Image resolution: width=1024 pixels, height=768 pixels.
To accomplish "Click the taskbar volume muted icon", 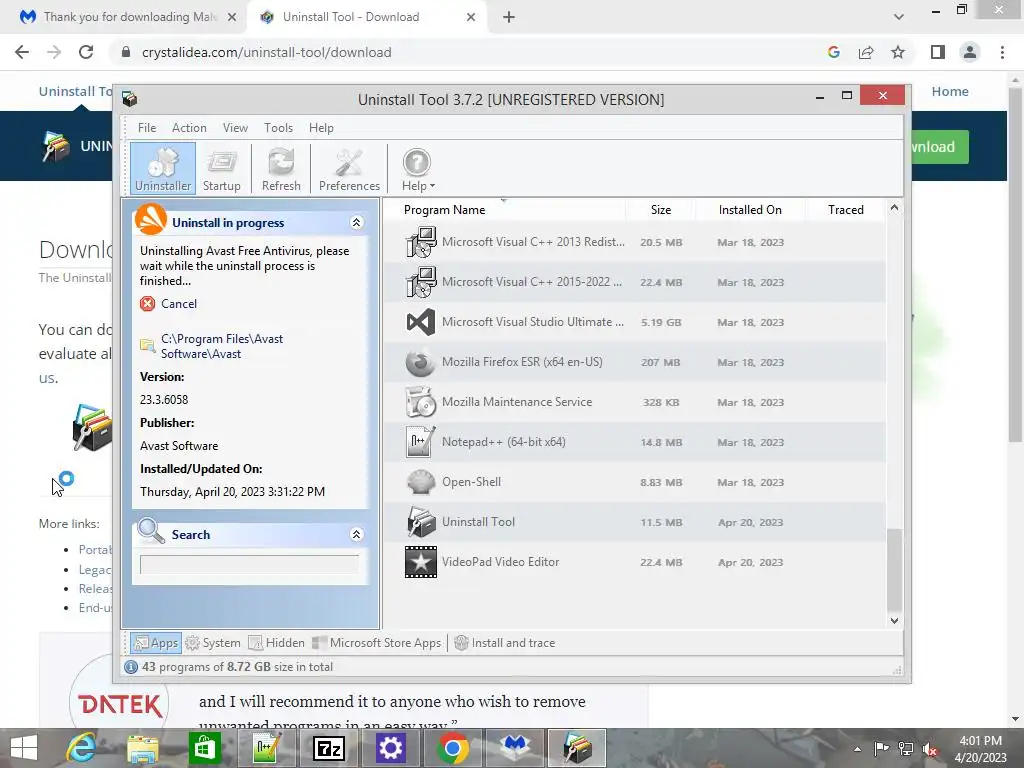I will coord(929,749).
